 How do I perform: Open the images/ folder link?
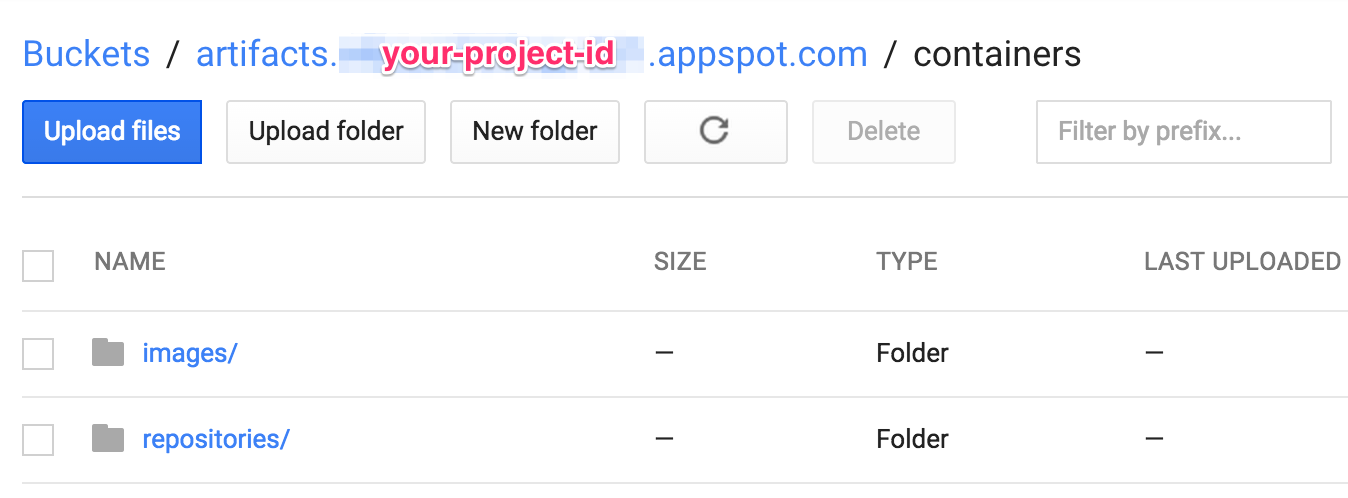coord(190,353)
